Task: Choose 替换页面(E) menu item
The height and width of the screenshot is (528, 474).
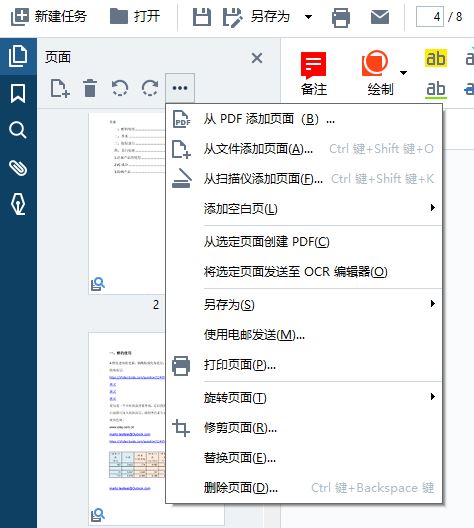Action: click(x=304, y=458)
